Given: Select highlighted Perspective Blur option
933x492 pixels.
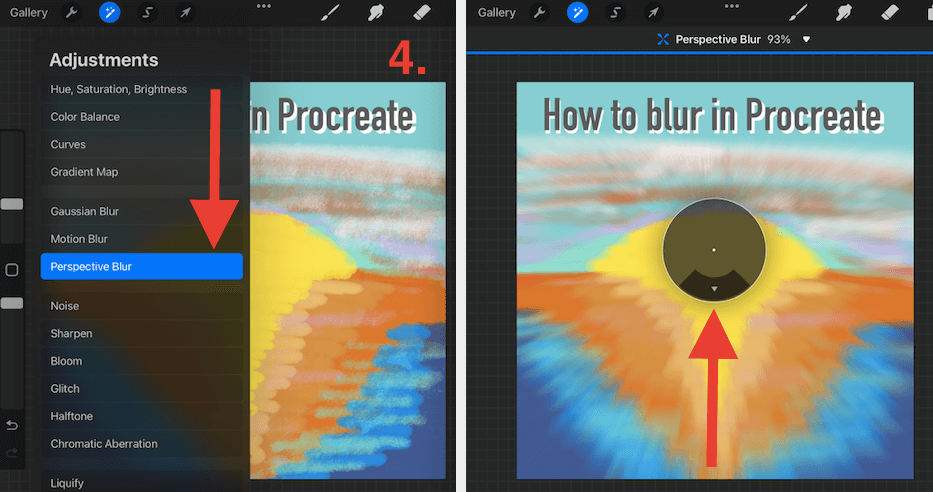Looking at the screenshot, I should pyautogui.click(x=142, y=267).
